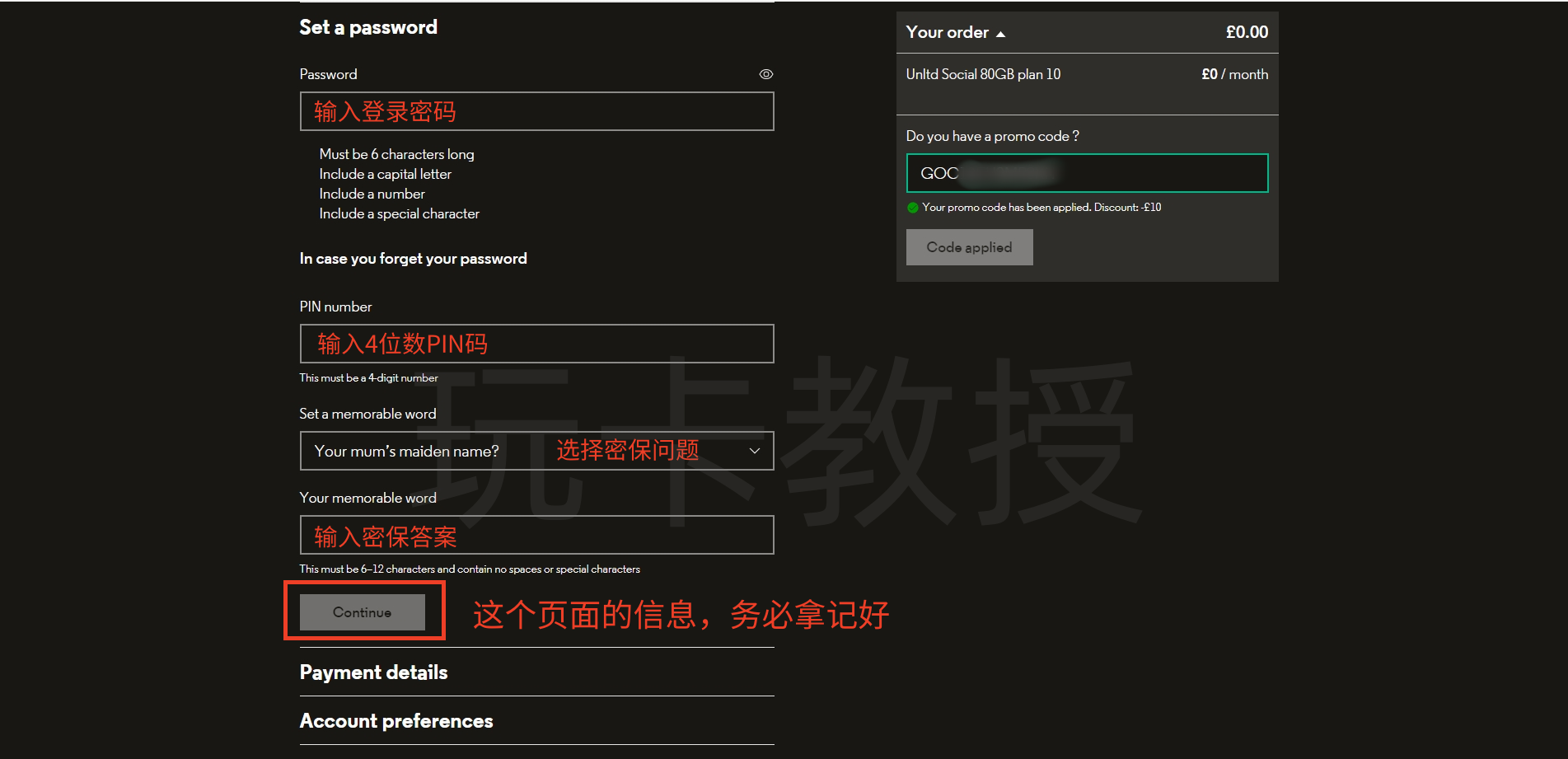Image resolution: width=1568 pixels, height=759 pixels.
Task: Expand the Account preferences section
Action: click(x=396, y=721)
